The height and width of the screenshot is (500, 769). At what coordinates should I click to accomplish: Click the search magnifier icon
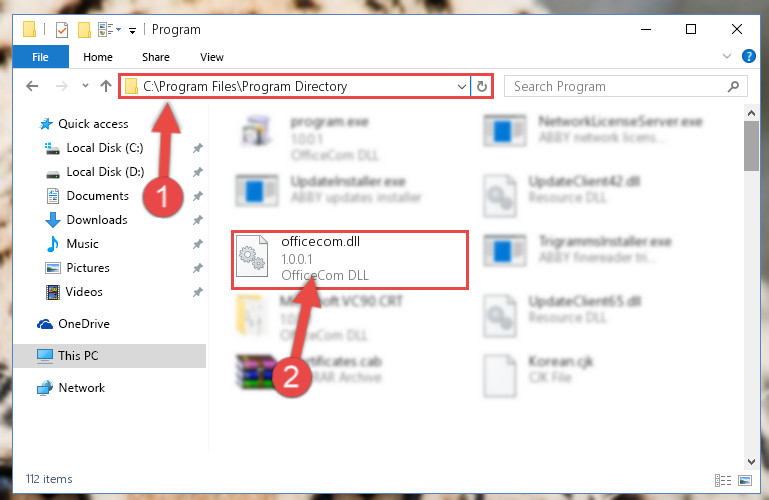[734, 86]
